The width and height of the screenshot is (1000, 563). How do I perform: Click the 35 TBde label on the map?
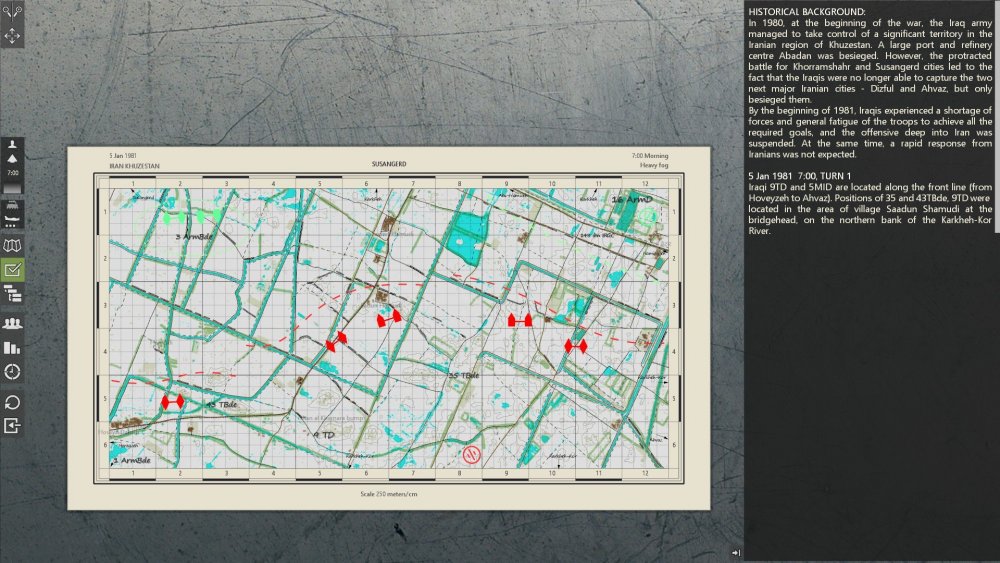click(463, 376)
